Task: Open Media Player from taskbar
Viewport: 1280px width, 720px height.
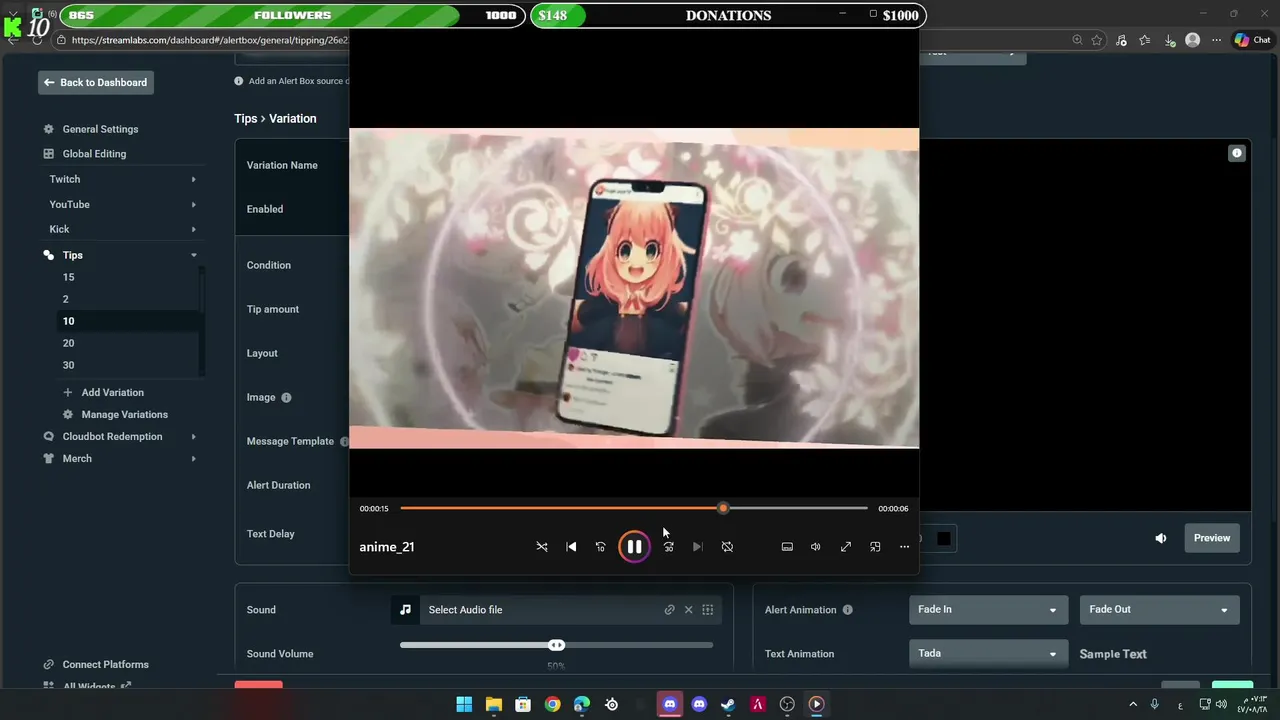Action: [816, 704]
